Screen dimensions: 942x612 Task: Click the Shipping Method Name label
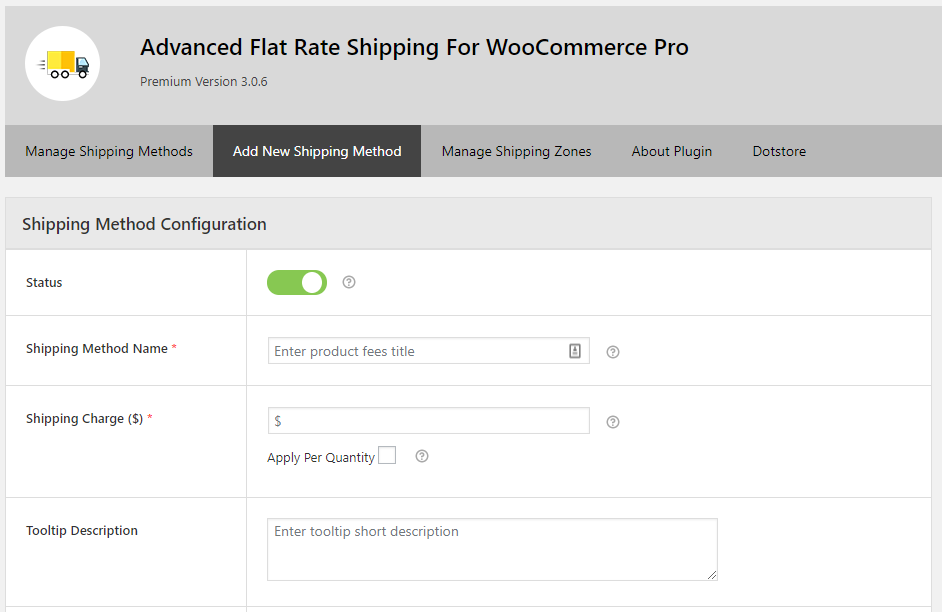pyautogui.click(x=97, y=349)
